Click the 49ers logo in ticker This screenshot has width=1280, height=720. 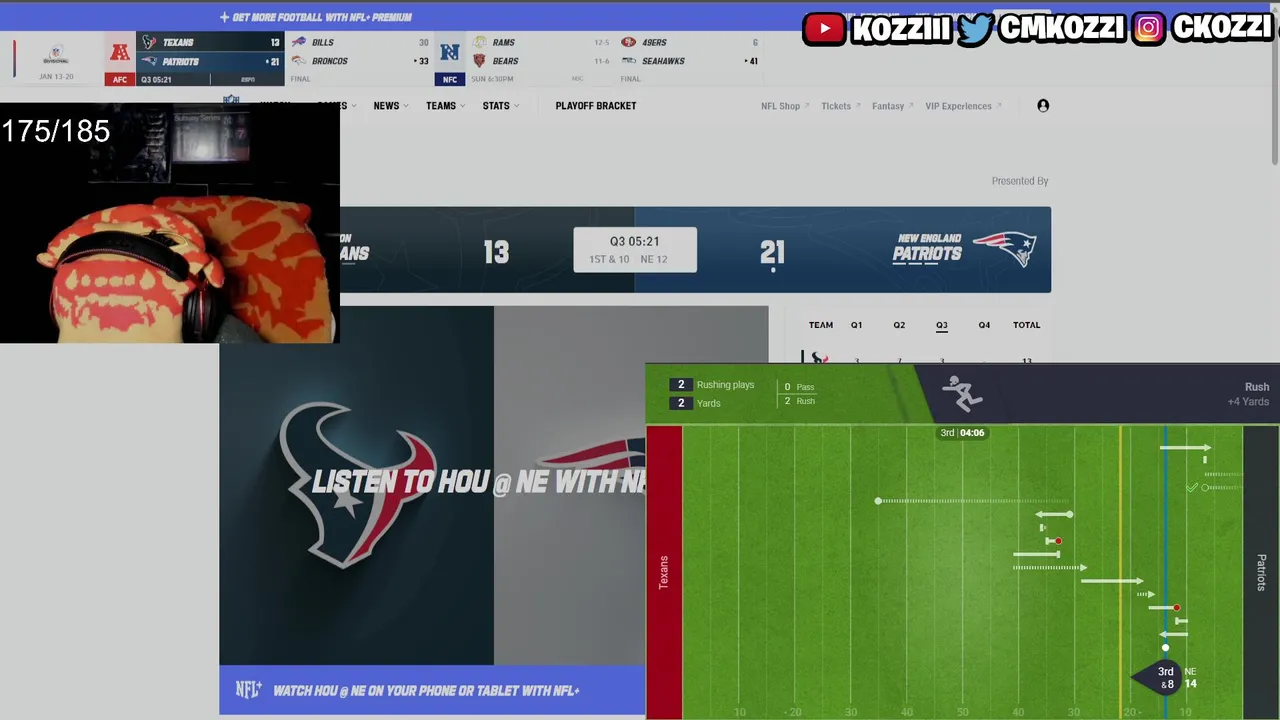pos(628,42)
